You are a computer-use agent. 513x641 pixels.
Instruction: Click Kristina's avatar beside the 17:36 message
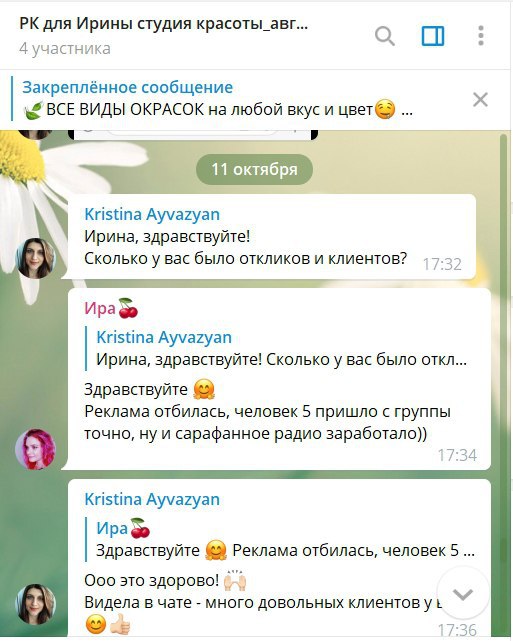click(x=36, y=604)
